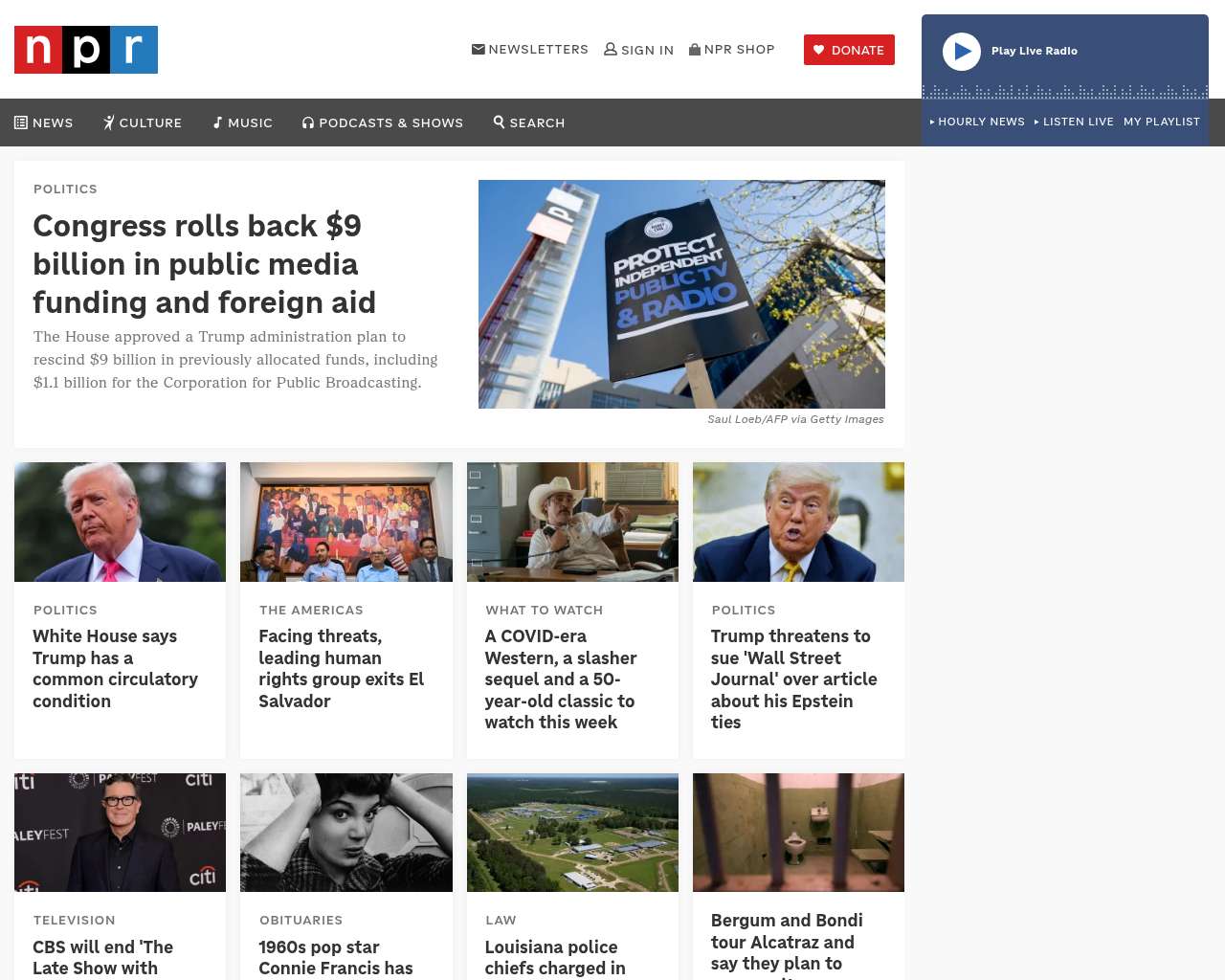
Task: Click the red Donate button
Action: [849, 50]
